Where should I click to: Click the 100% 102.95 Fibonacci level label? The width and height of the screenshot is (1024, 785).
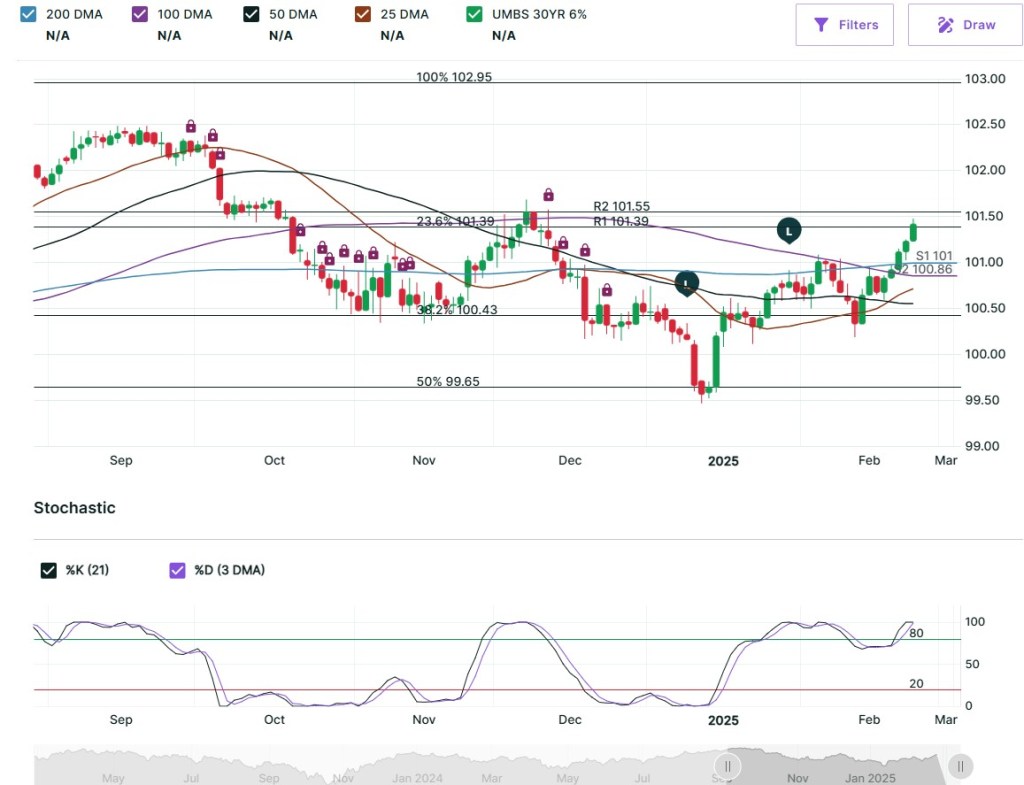point(454,77)
